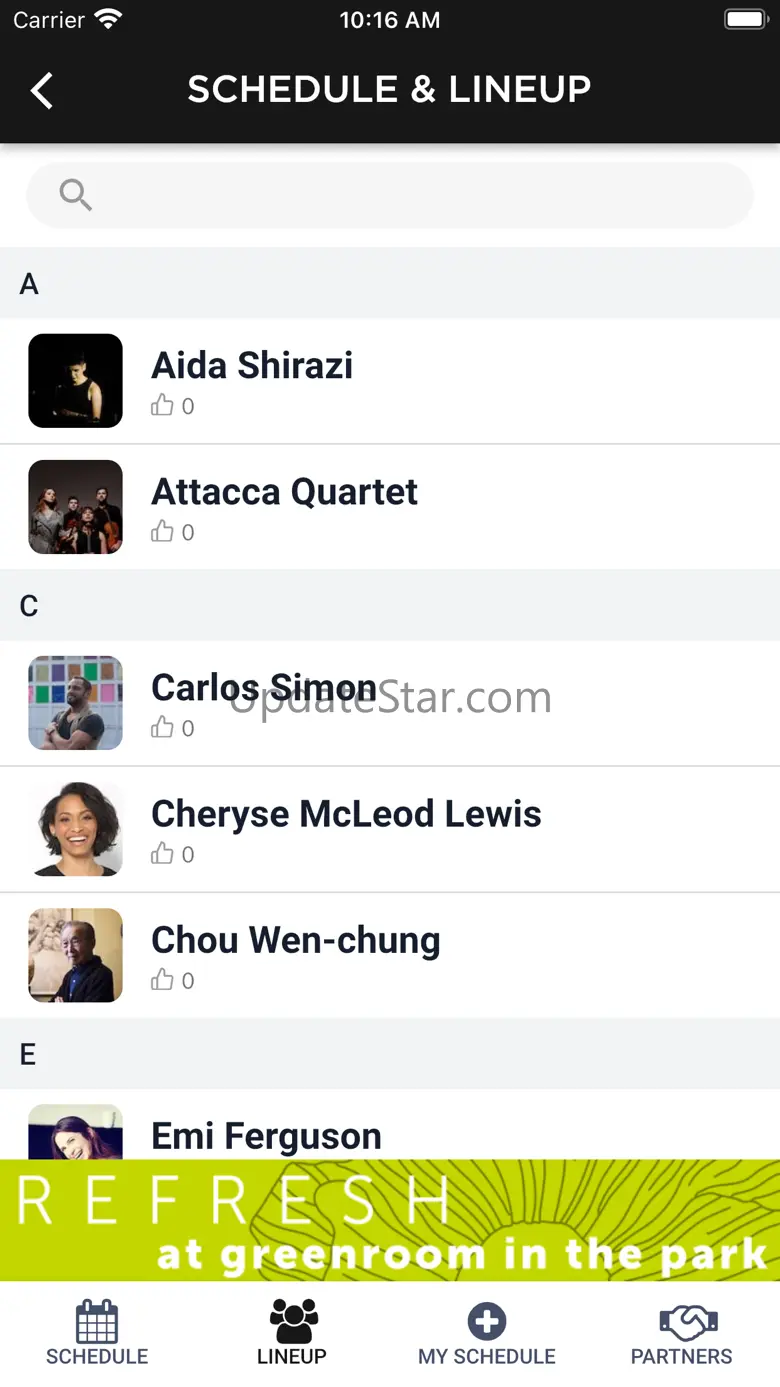Click the magnifying glass search icon

pos(76,195)
